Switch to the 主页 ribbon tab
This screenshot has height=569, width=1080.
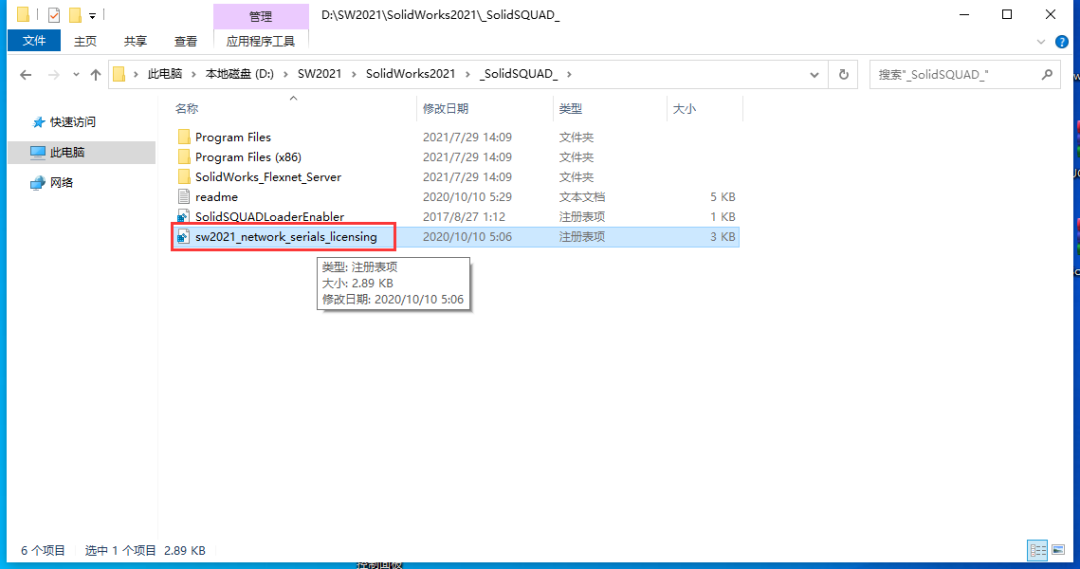coord(85,41)
